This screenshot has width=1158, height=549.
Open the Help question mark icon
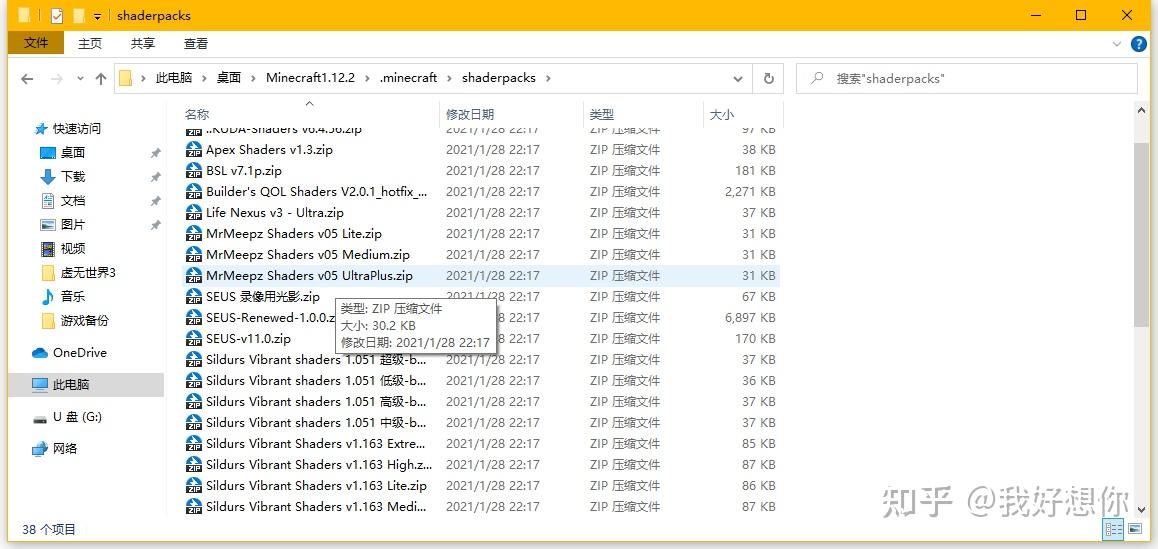(1140, 44)
